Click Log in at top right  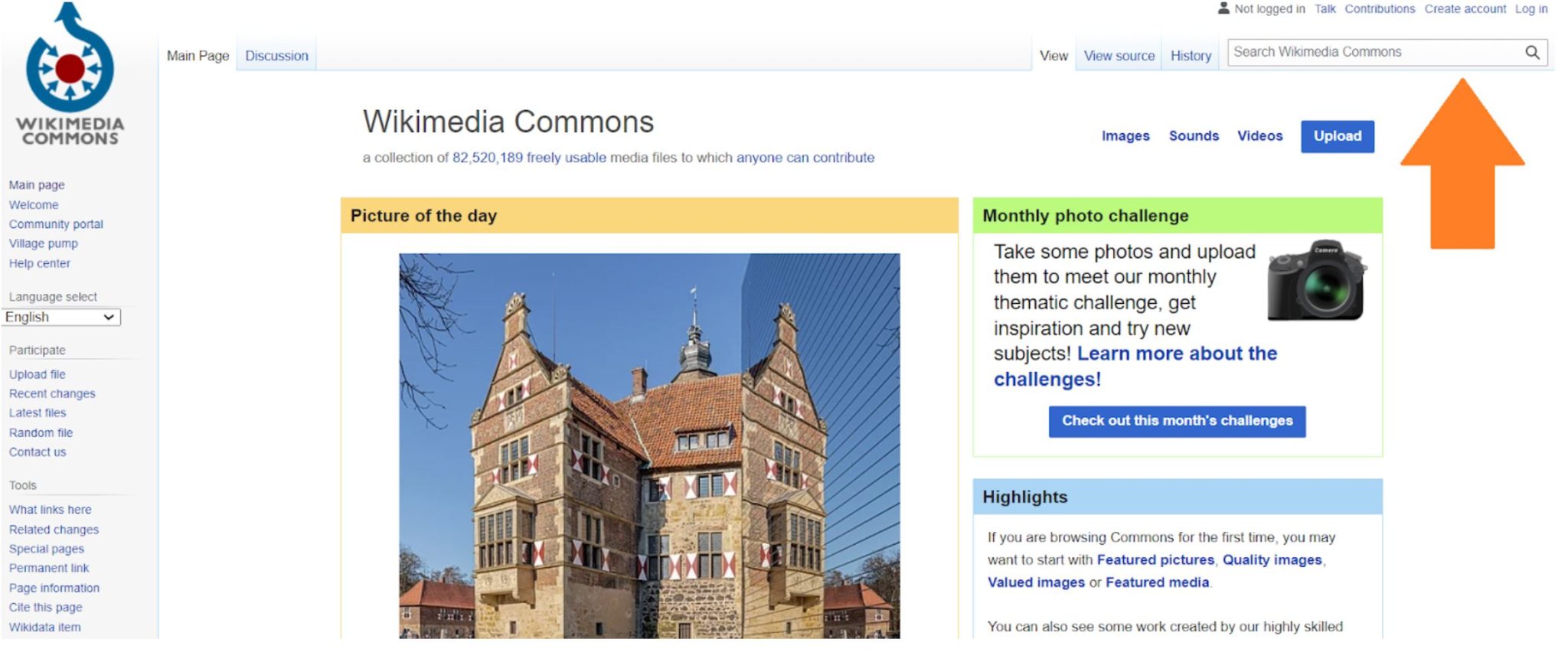[1531, 9]
